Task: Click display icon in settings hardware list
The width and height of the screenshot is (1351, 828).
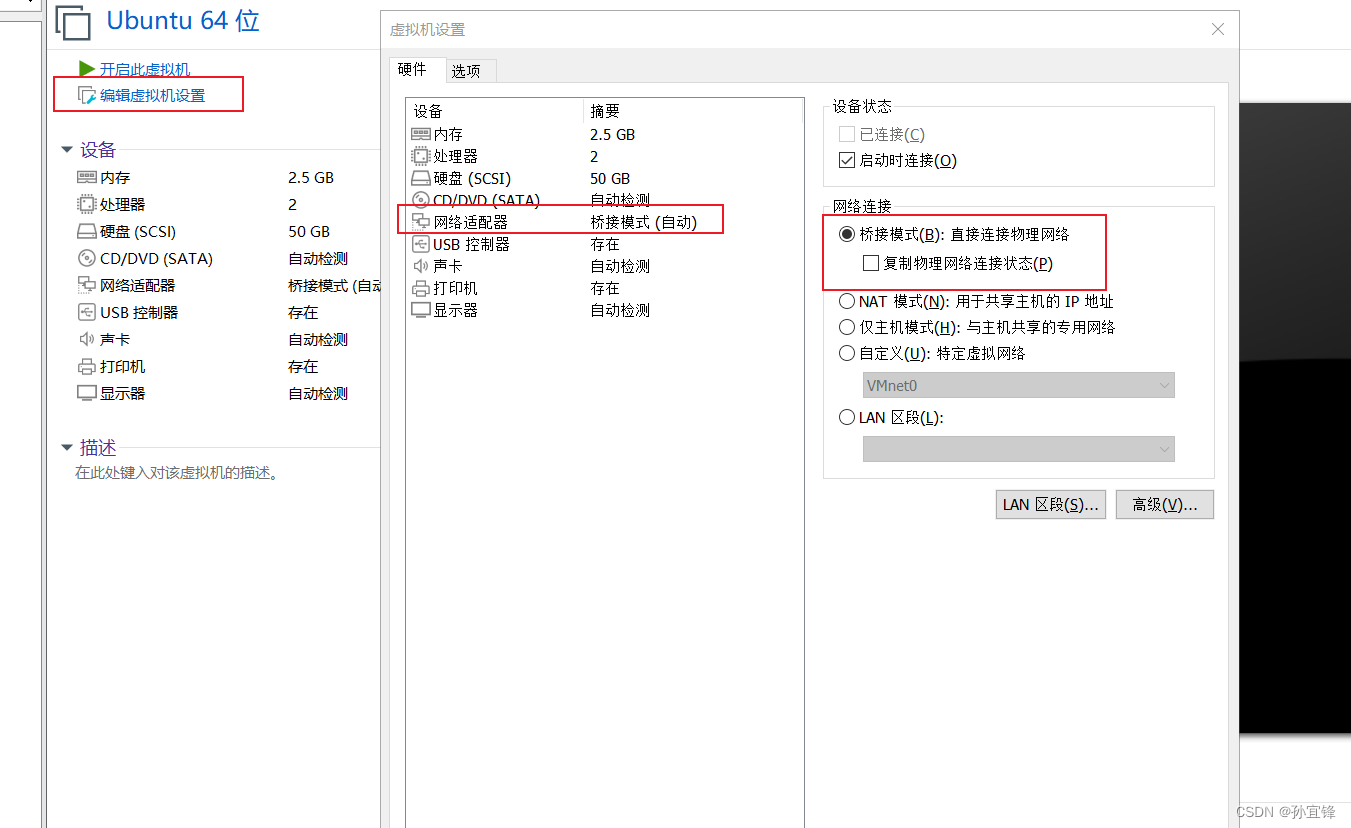Action: pos(420,310)
